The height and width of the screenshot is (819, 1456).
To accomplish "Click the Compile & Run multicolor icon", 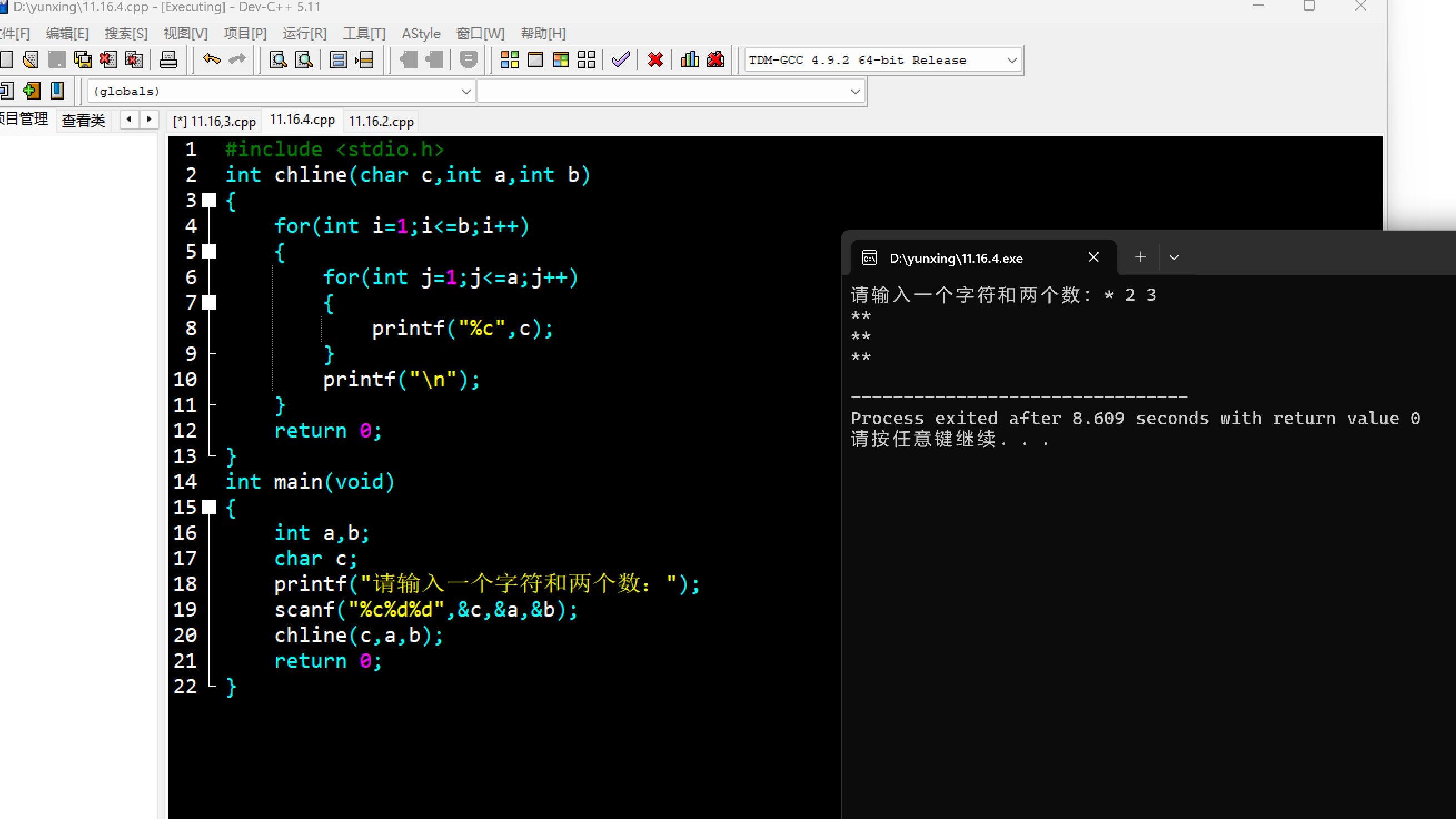I will tap(561, 59).
